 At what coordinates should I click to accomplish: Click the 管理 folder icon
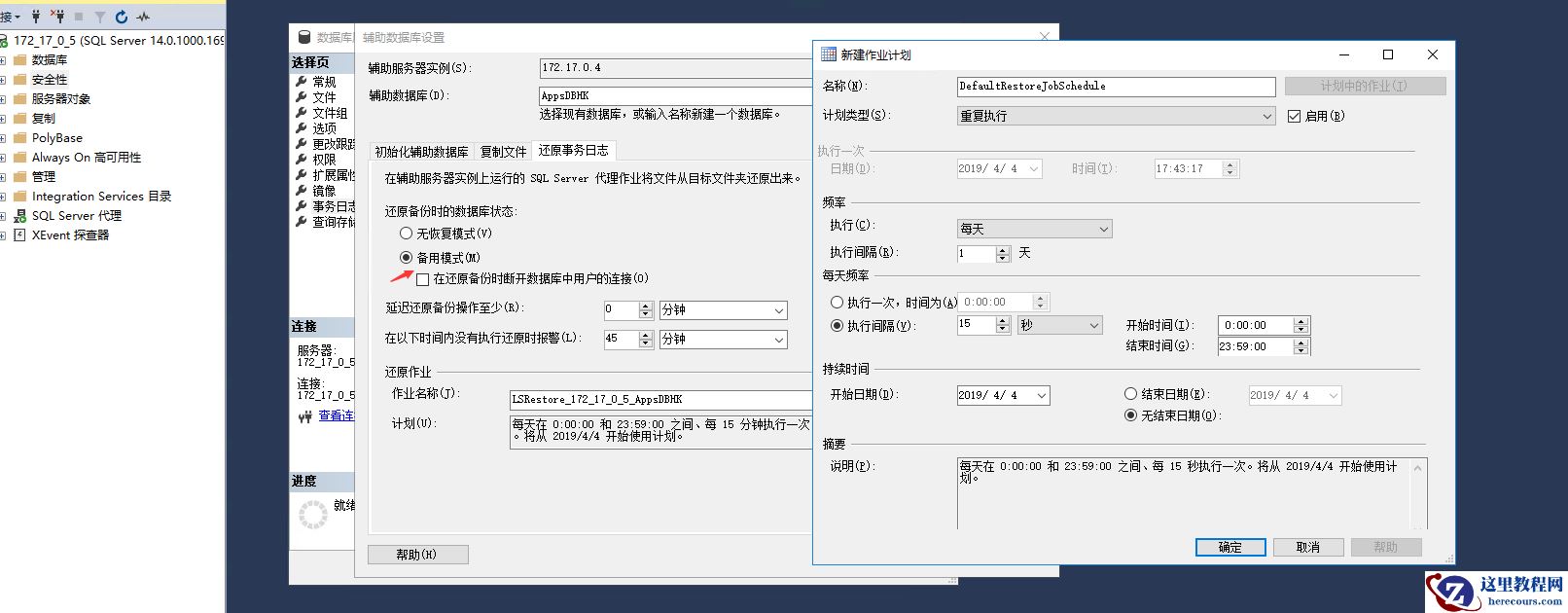pos(19,177)
